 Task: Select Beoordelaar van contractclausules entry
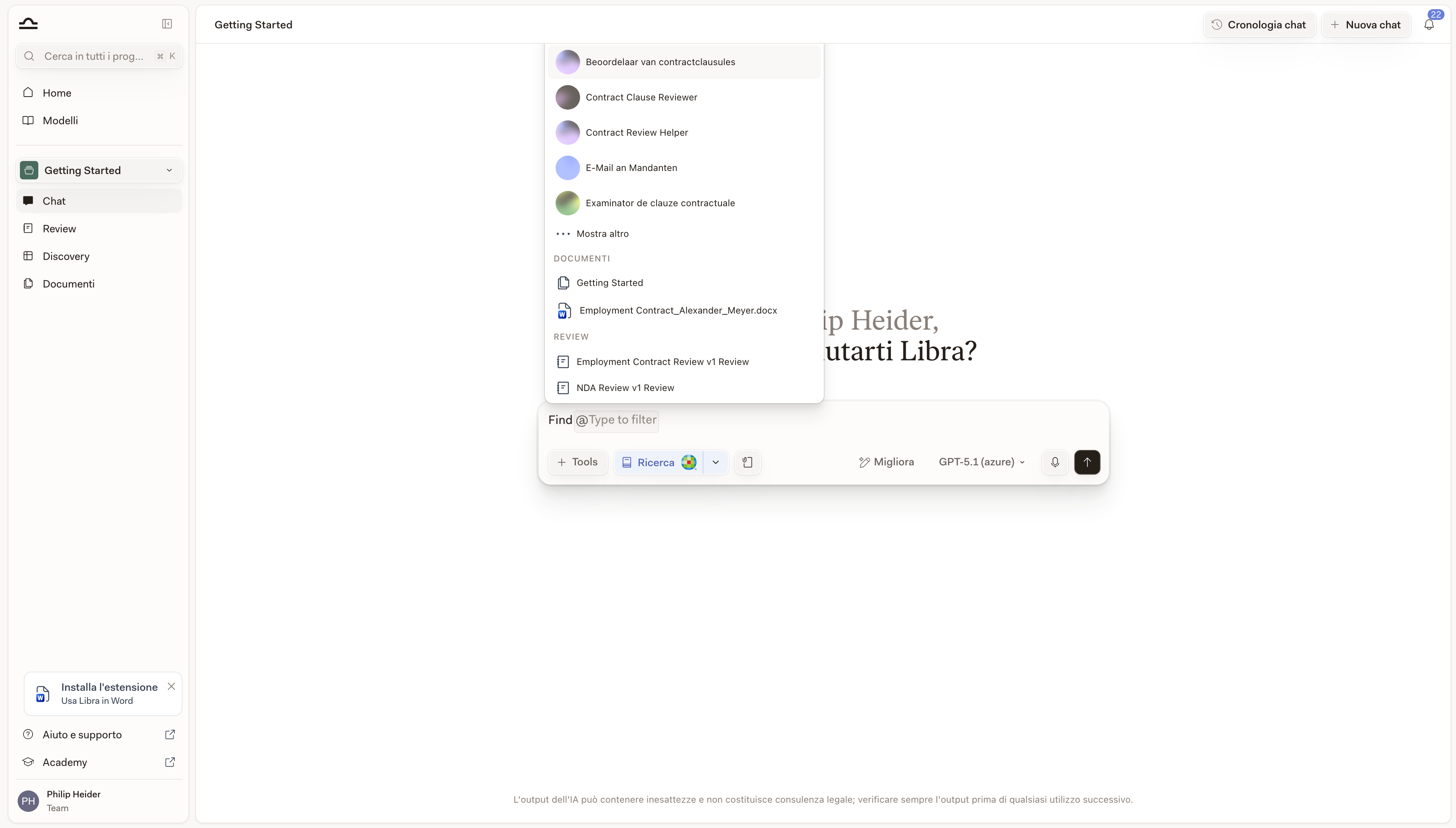(684, 62)
